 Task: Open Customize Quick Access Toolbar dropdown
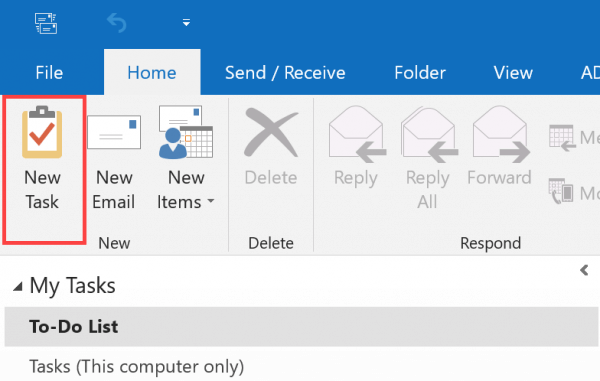click(x=186, y=23)
